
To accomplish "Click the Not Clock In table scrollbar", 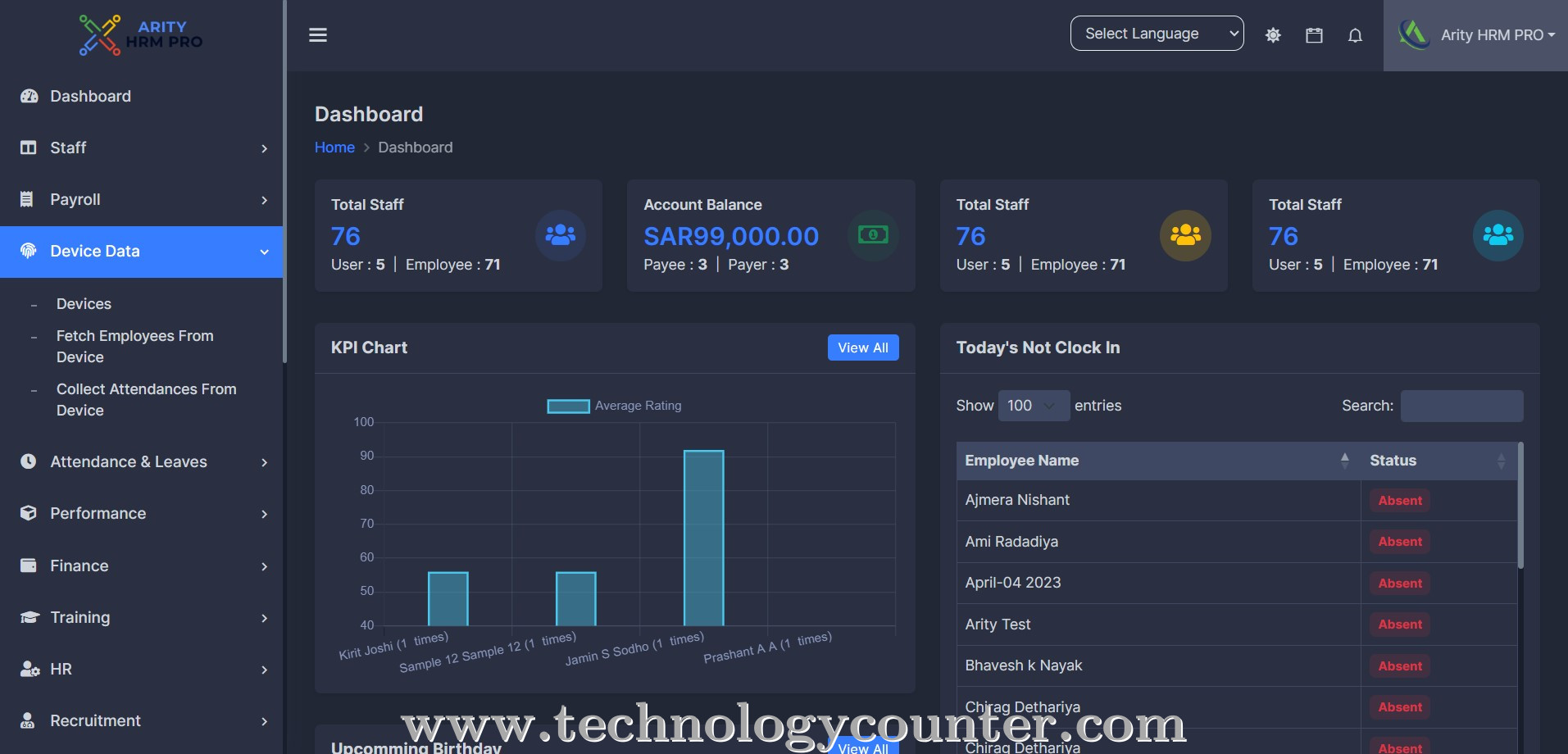I will coord(1520,506).
